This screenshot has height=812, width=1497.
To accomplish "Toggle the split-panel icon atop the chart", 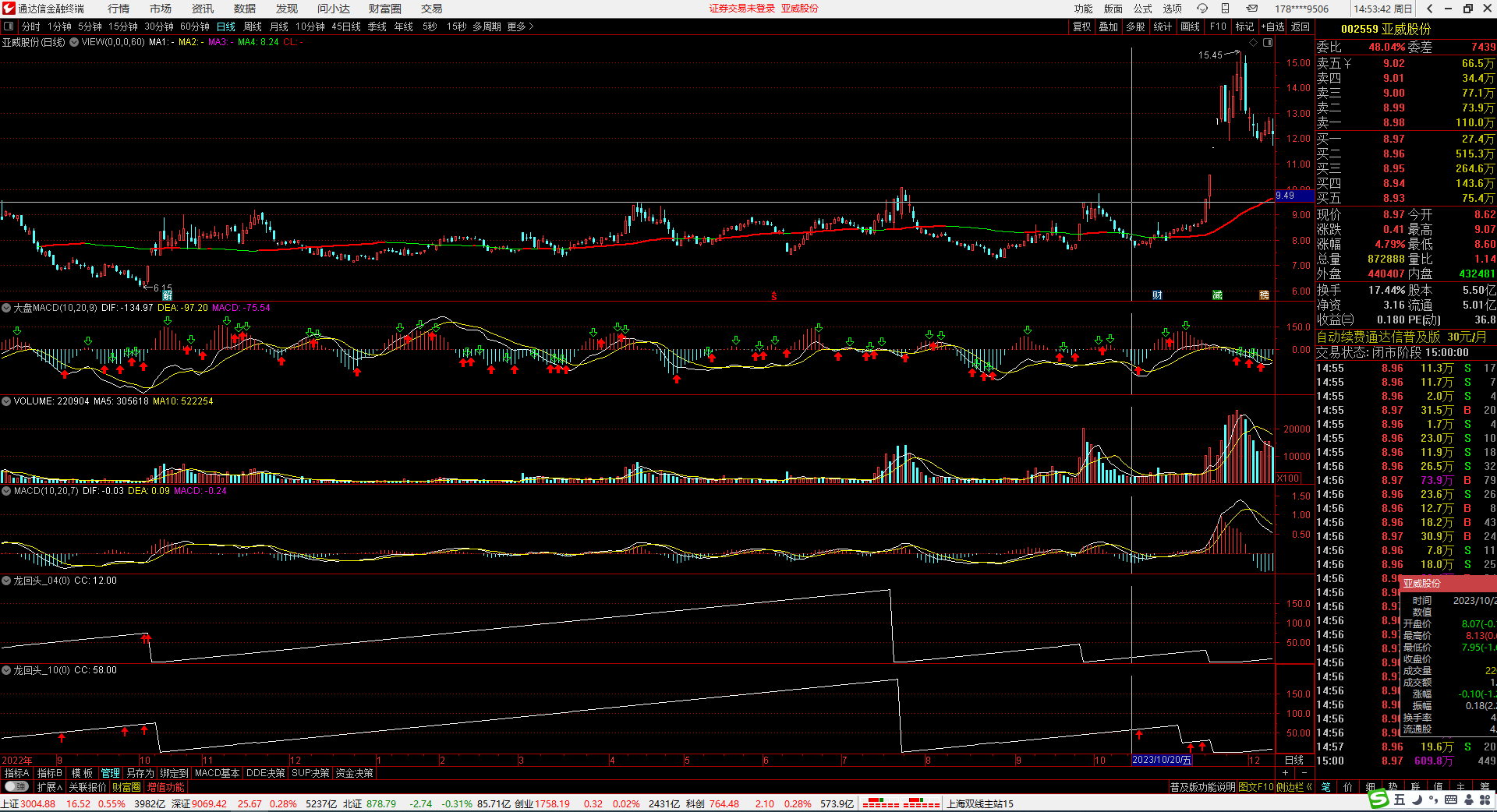I will click(1268, 43).
